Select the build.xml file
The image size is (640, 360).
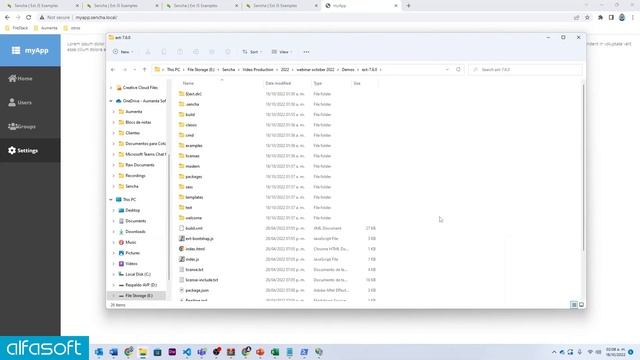pos(194,228)
